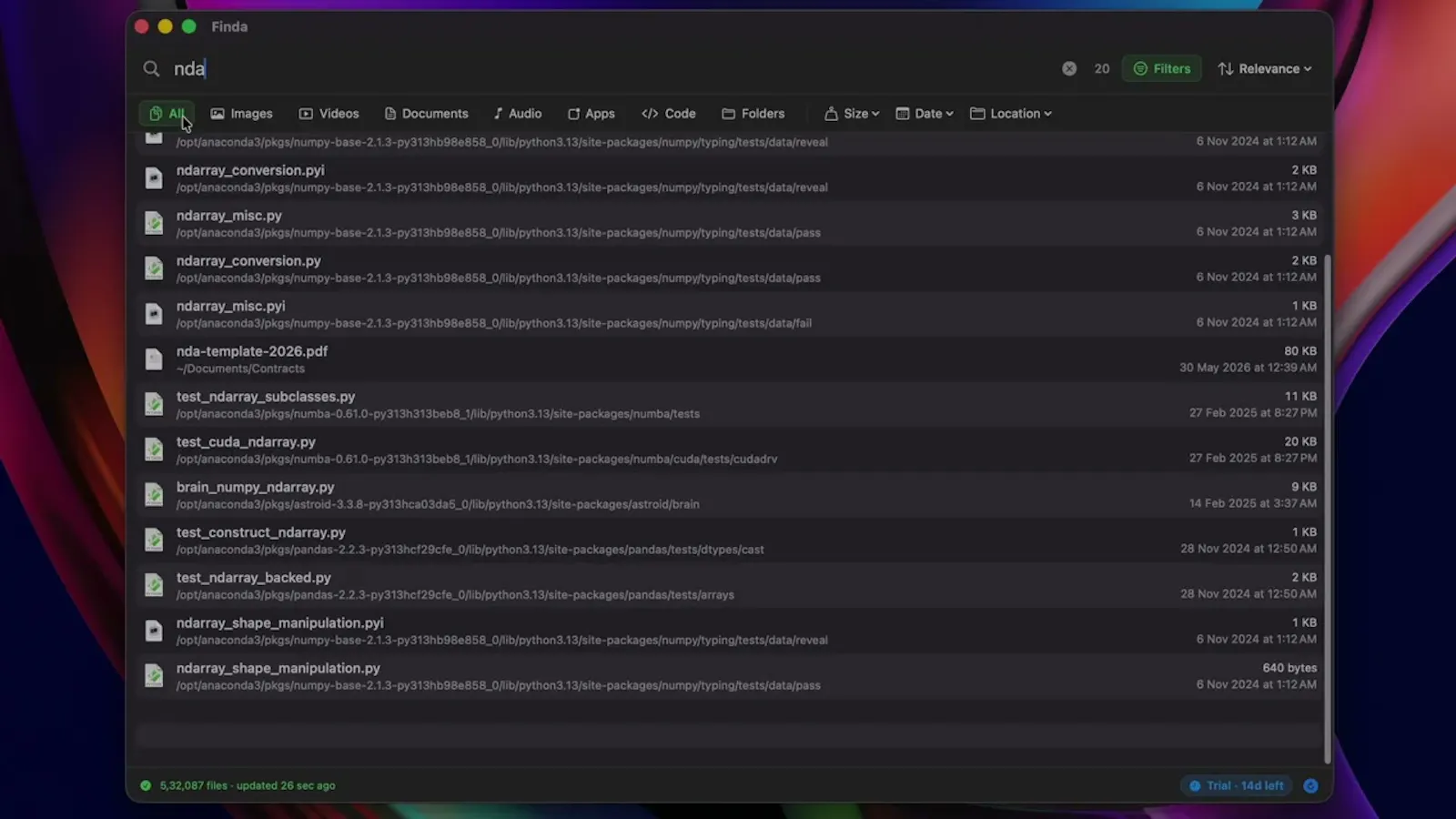
Task: Click the file icon of test_cuda_ndarray.py
Action: 154,450
